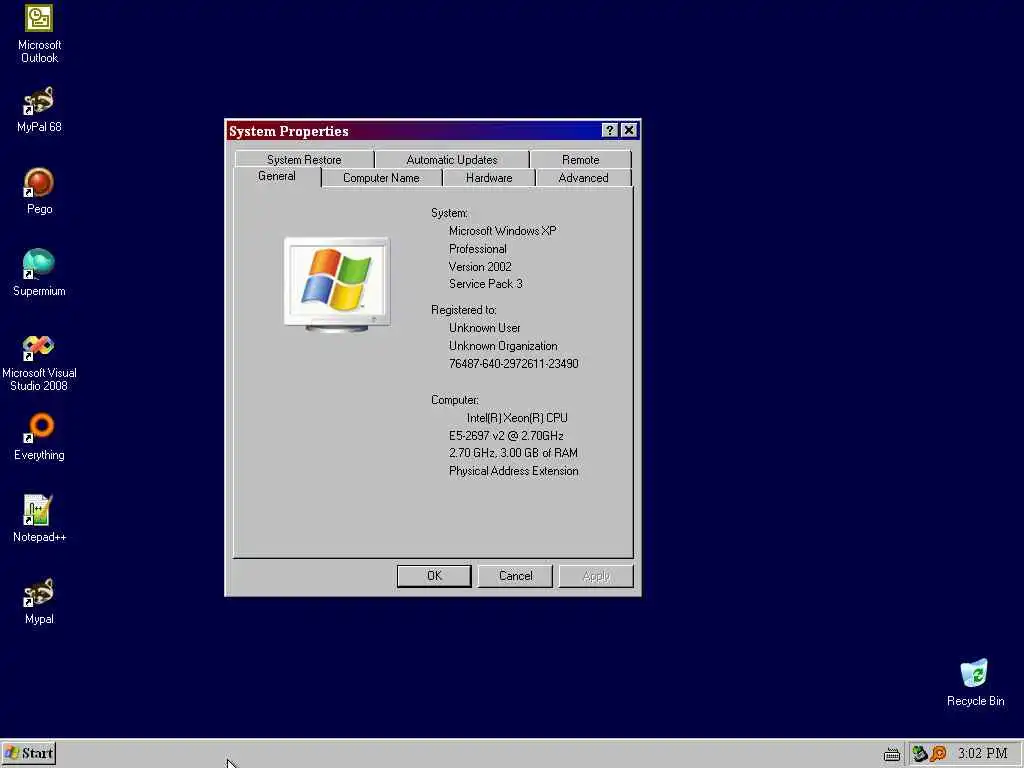Screen dimensions: 1024x768
Task: Click the "2.70 GHz, 3.00 GB of RAM" text
Action: [x=513, y=453]
